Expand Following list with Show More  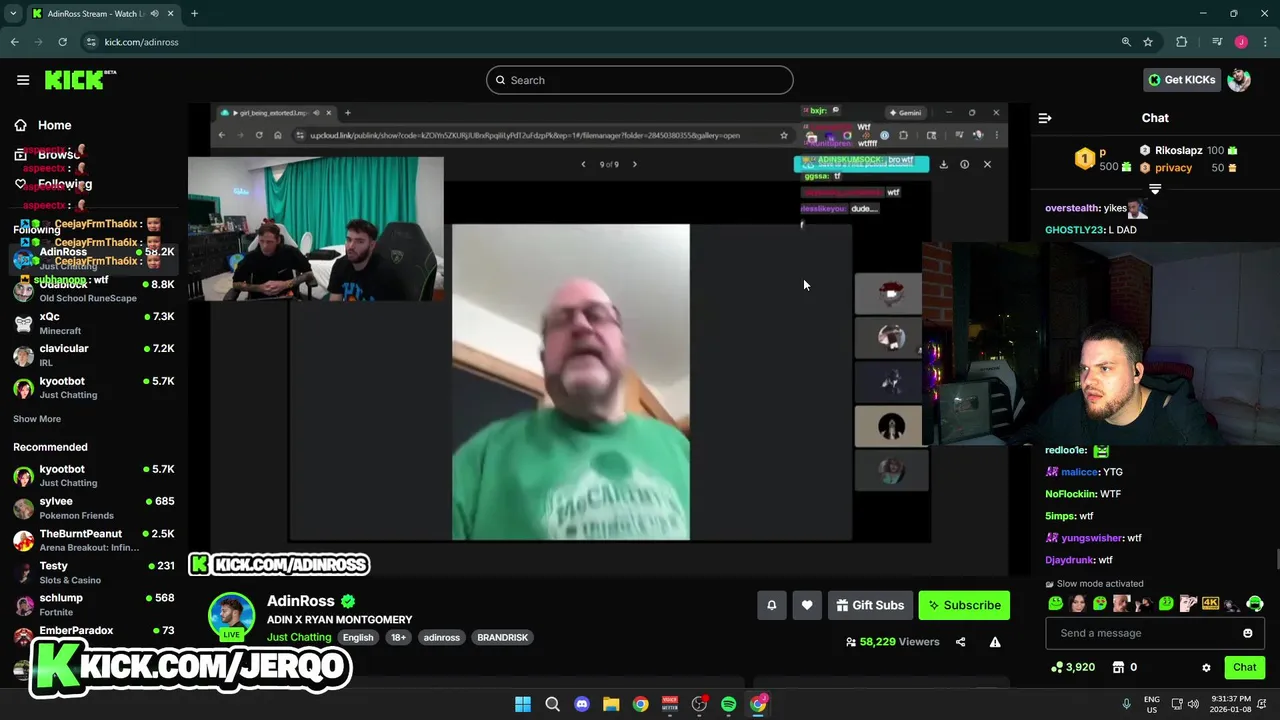click(37, 419)
